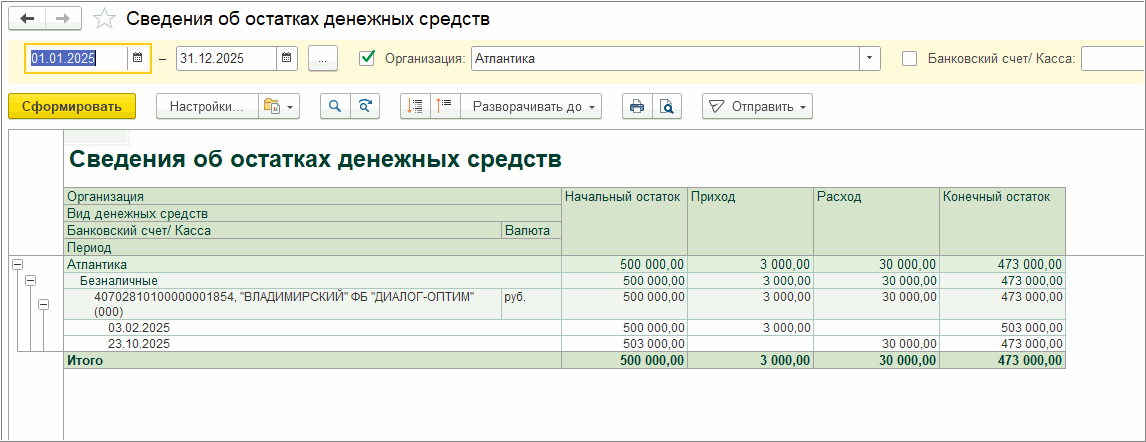The width and height of the screenshot is (1146, 442).
Task: Open calendar picker for end date
Action: click(287, 59)
